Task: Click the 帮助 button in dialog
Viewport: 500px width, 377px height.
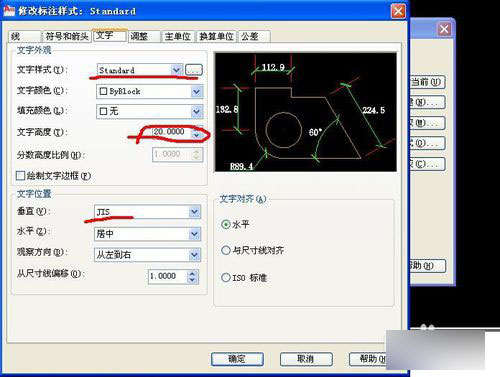Action: pyautogui.click(x=368, y=359)
